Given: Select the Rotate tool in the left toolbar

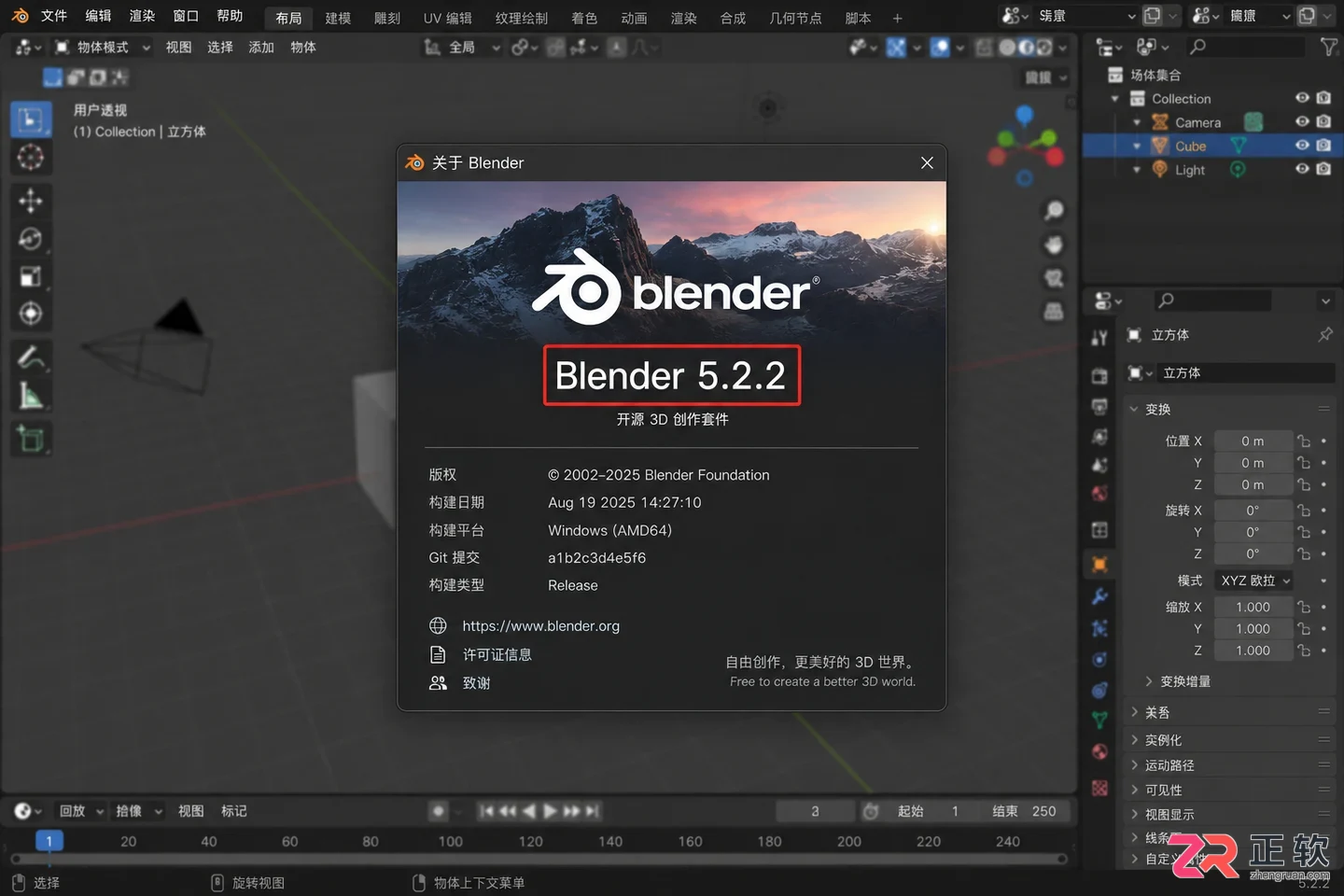Looking at the screenshot, I should [31, 239].
